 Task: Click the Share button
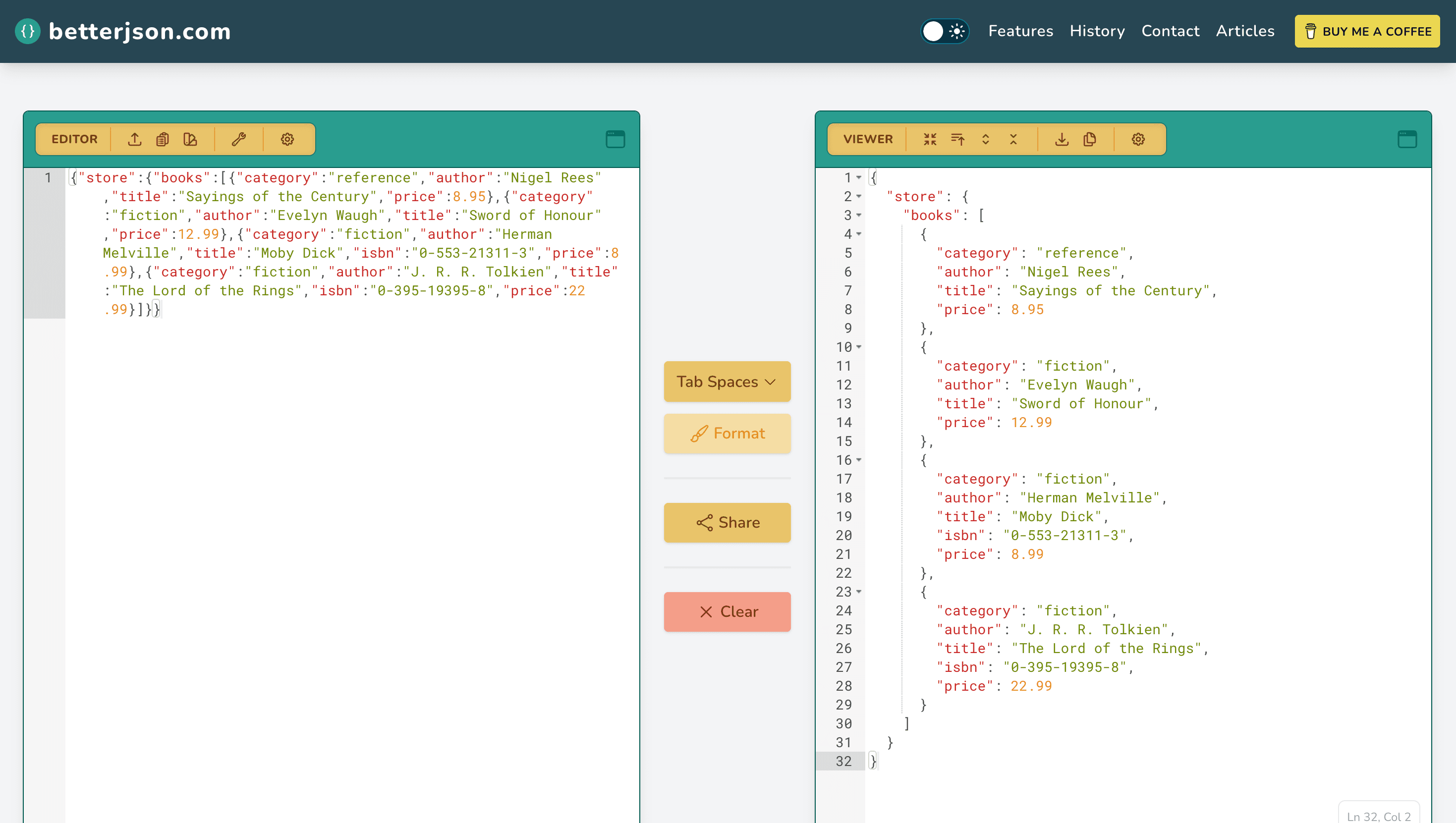pyautogui.click(x=727, y=523)
